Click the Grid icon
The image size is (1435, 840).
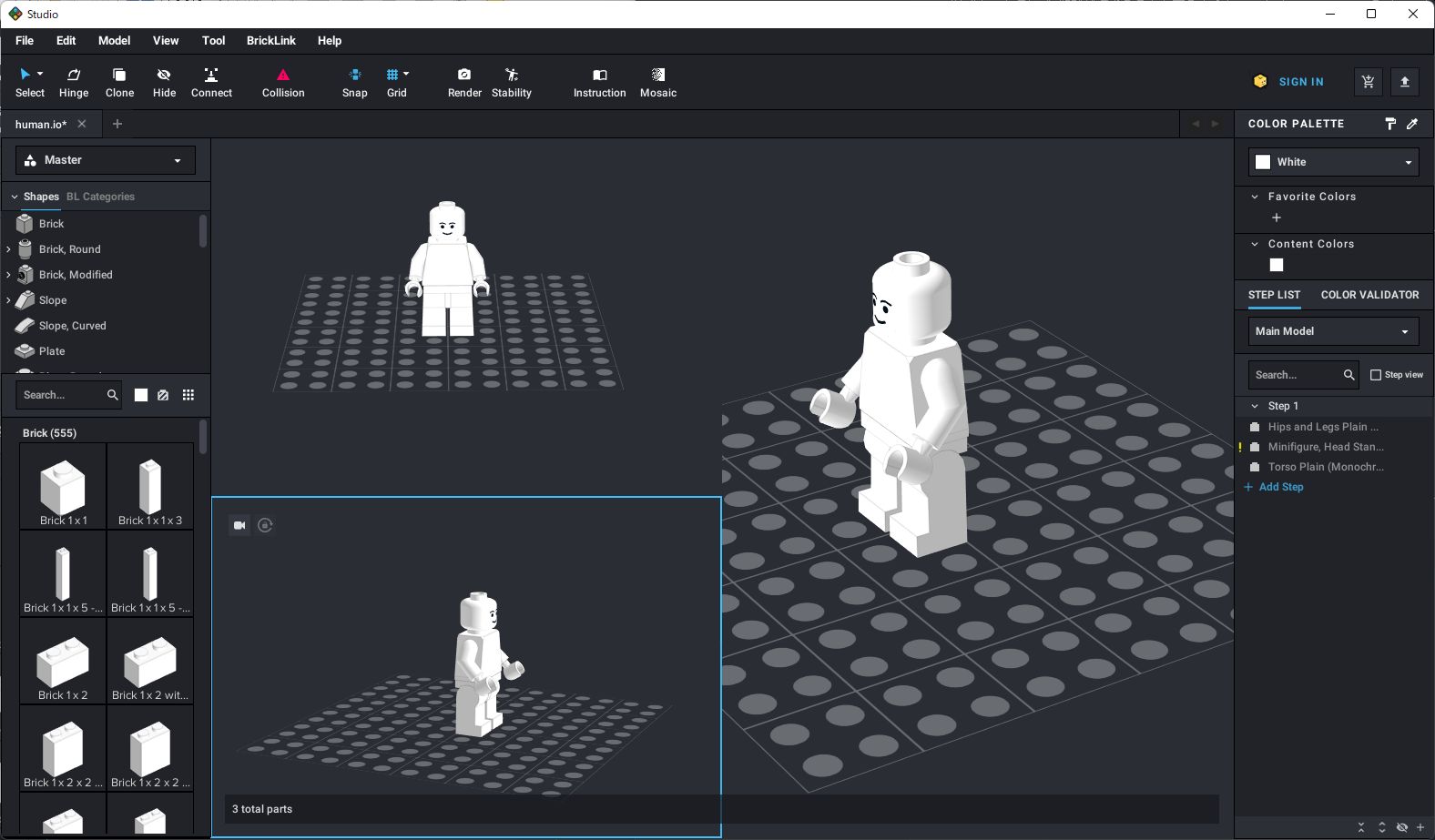pyautogui.click(x=392, y=75)
